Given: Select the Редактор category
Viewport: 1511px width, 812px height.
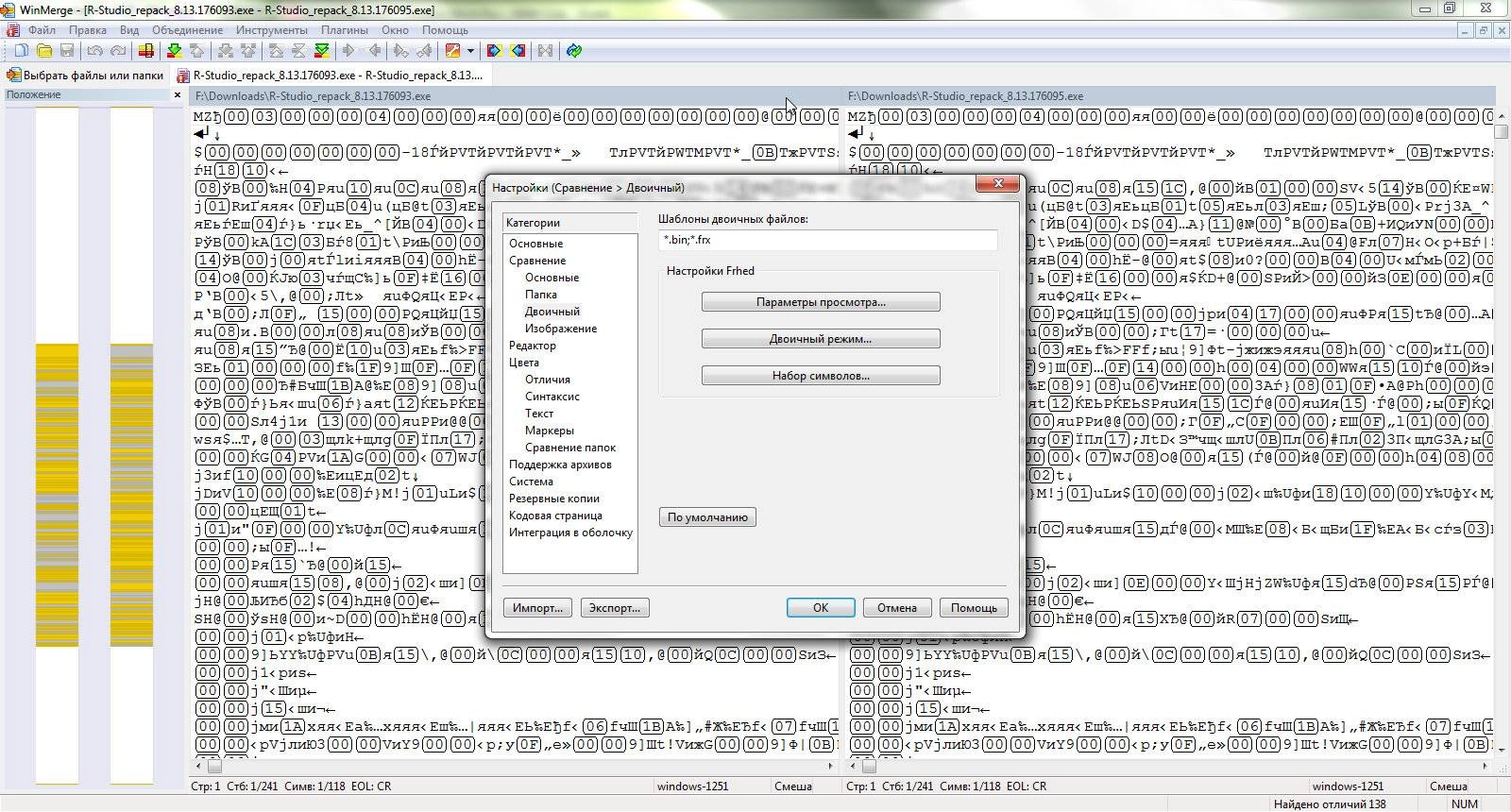Looking at the screenshot, I should (533, 346).
